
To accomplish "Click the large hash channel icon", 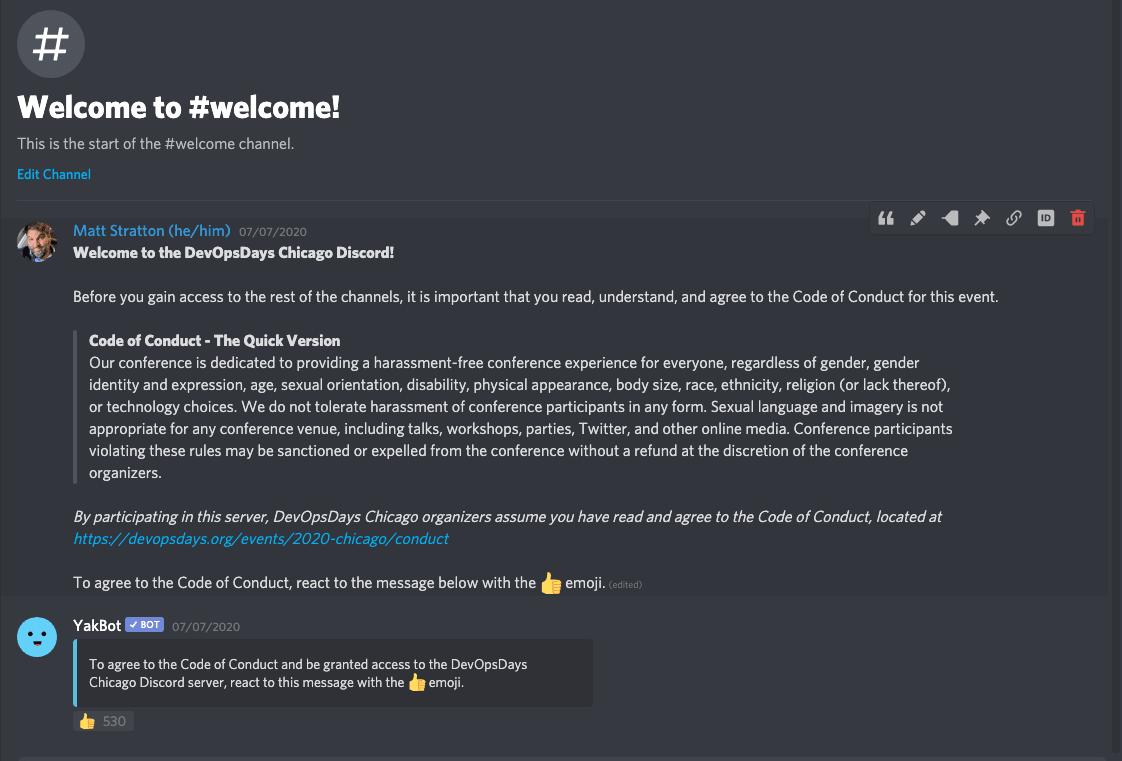I will click(x=51, y=44).
